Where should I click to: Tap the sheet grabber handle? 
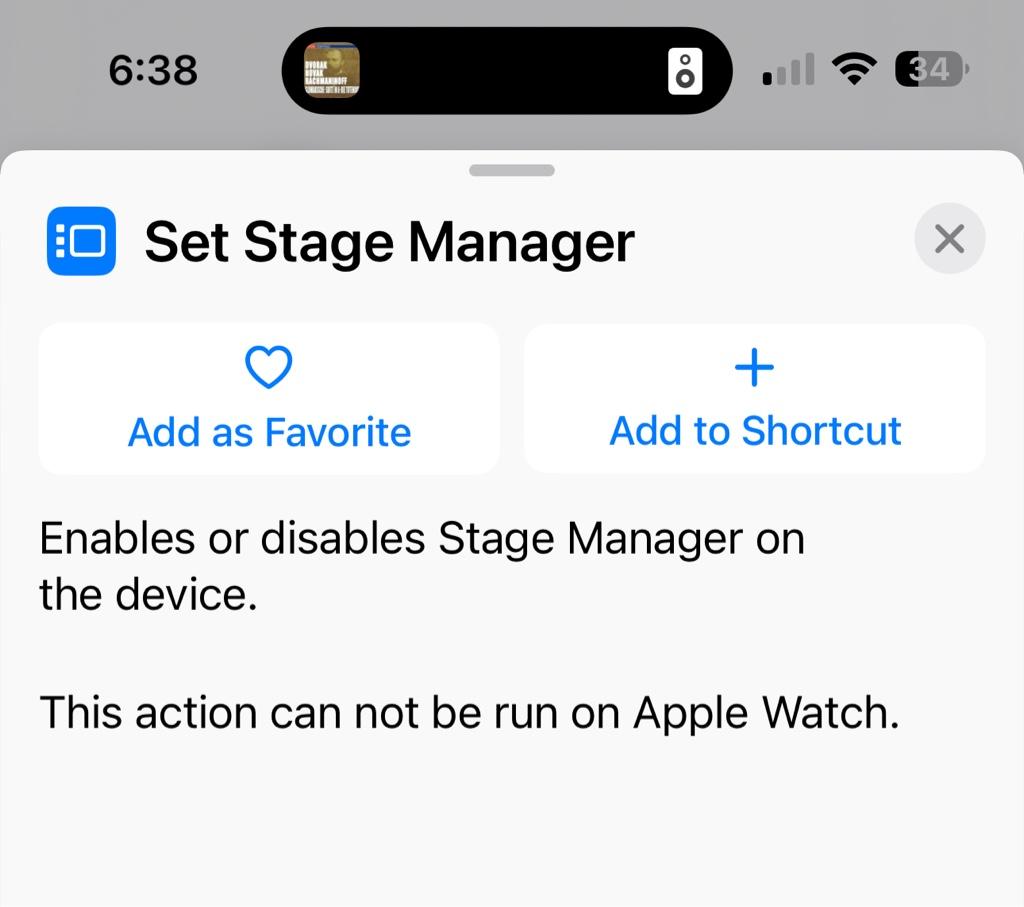pyautogui.click(x=512, y=171)
